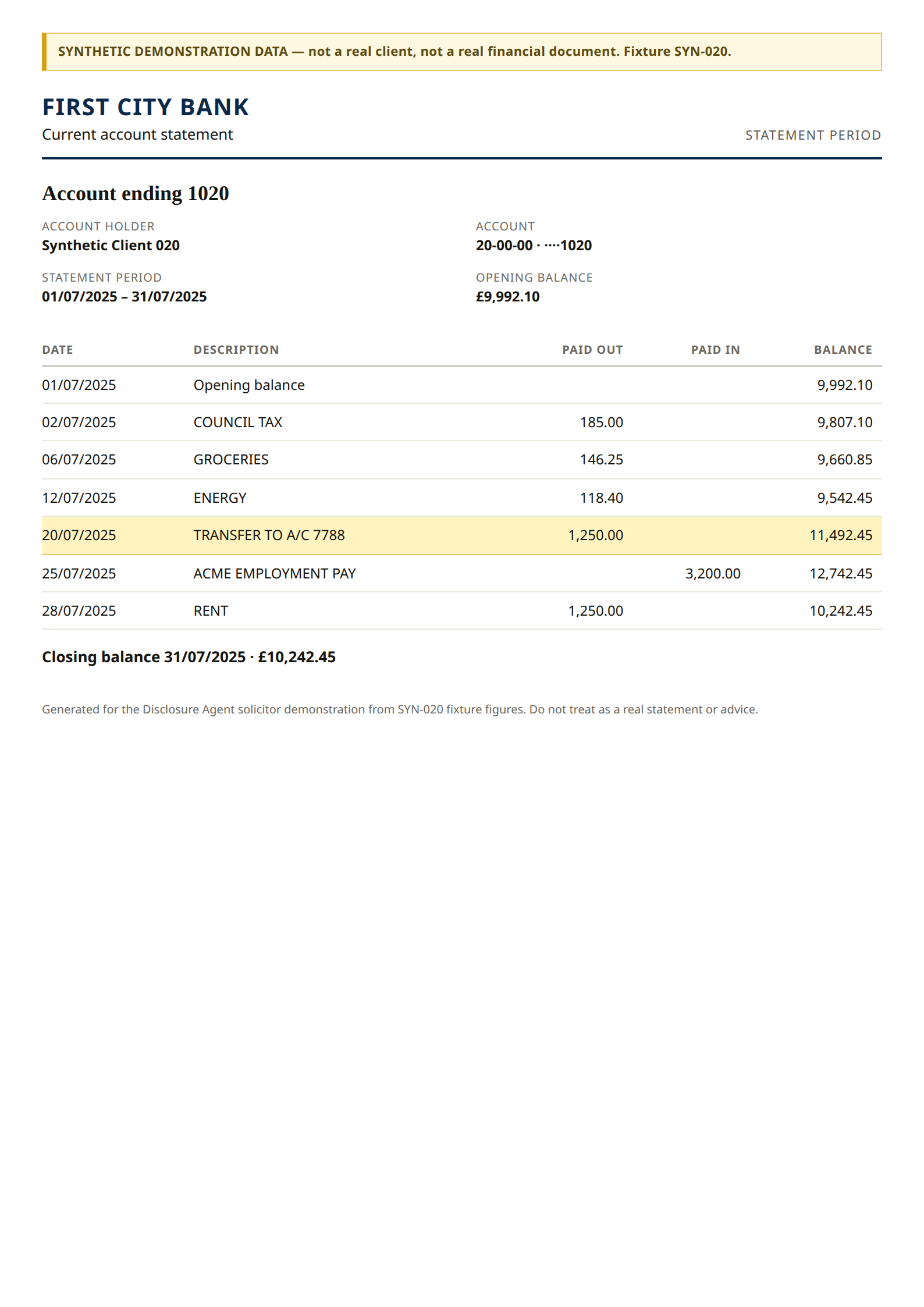Select "£9,992.10" under the OPENING BALANCE label

[507, 297]
